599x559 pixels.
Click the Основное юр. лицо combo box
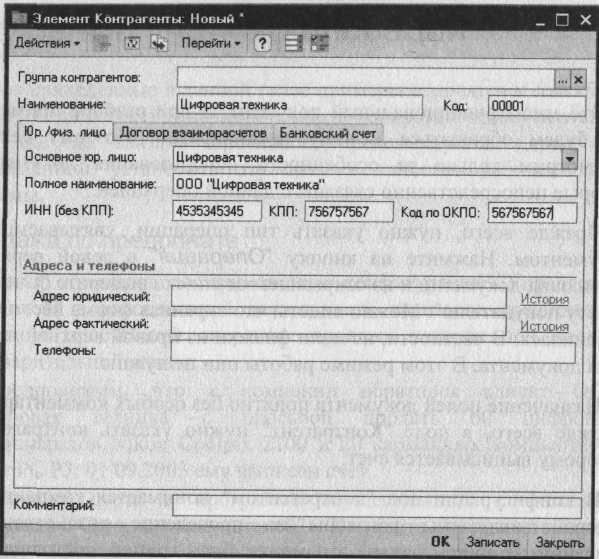(367, 158)
